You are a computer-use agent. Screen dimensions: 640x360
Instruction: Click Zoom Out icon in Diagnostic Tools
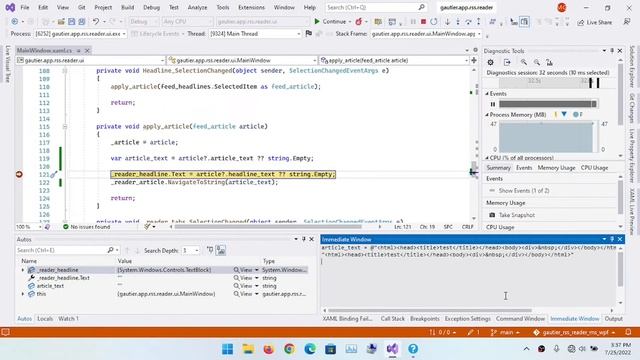pos(537,62)
